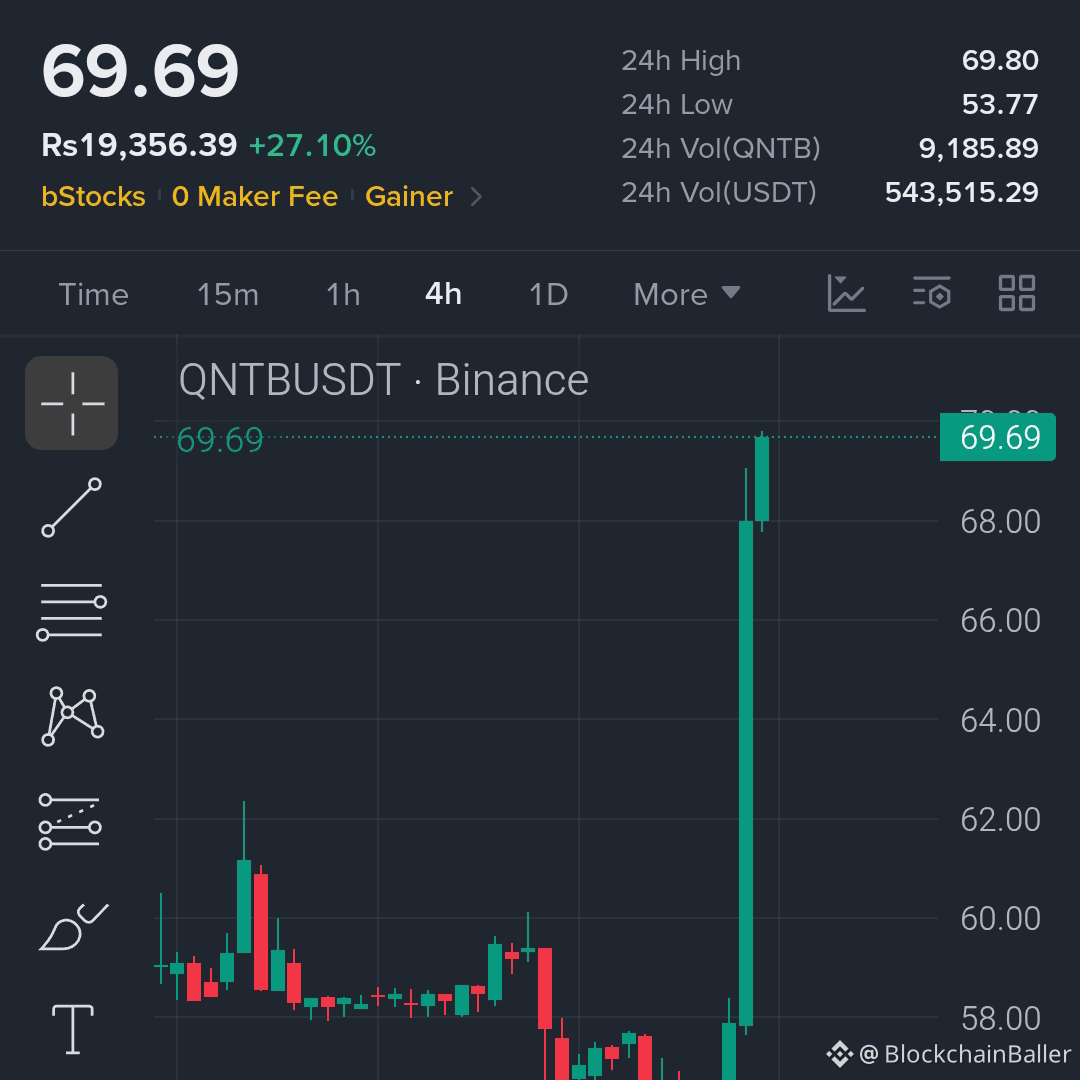1080x1080 pixels.
Task: Select the brush drawing tool
Action: 73,927
